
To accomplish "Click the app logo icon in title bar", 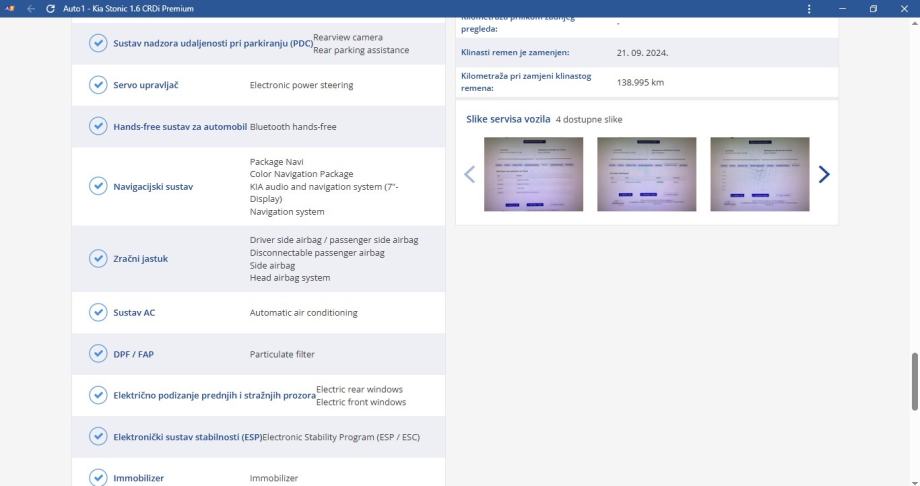I will pyautogui.click(x=9, y=9).
